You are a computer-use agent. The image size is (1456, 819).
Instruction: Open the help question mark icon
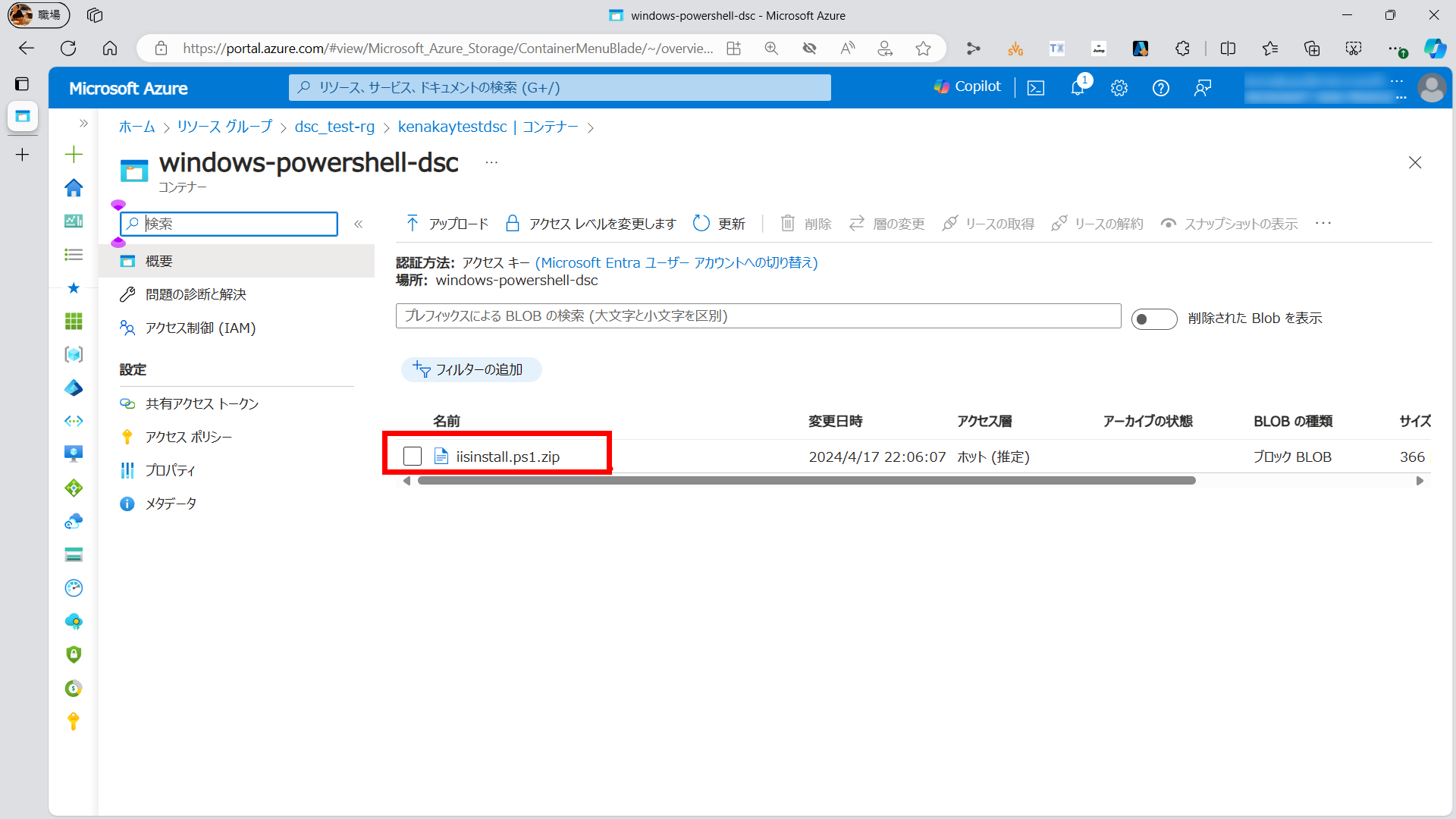[x=1160, y=88]
